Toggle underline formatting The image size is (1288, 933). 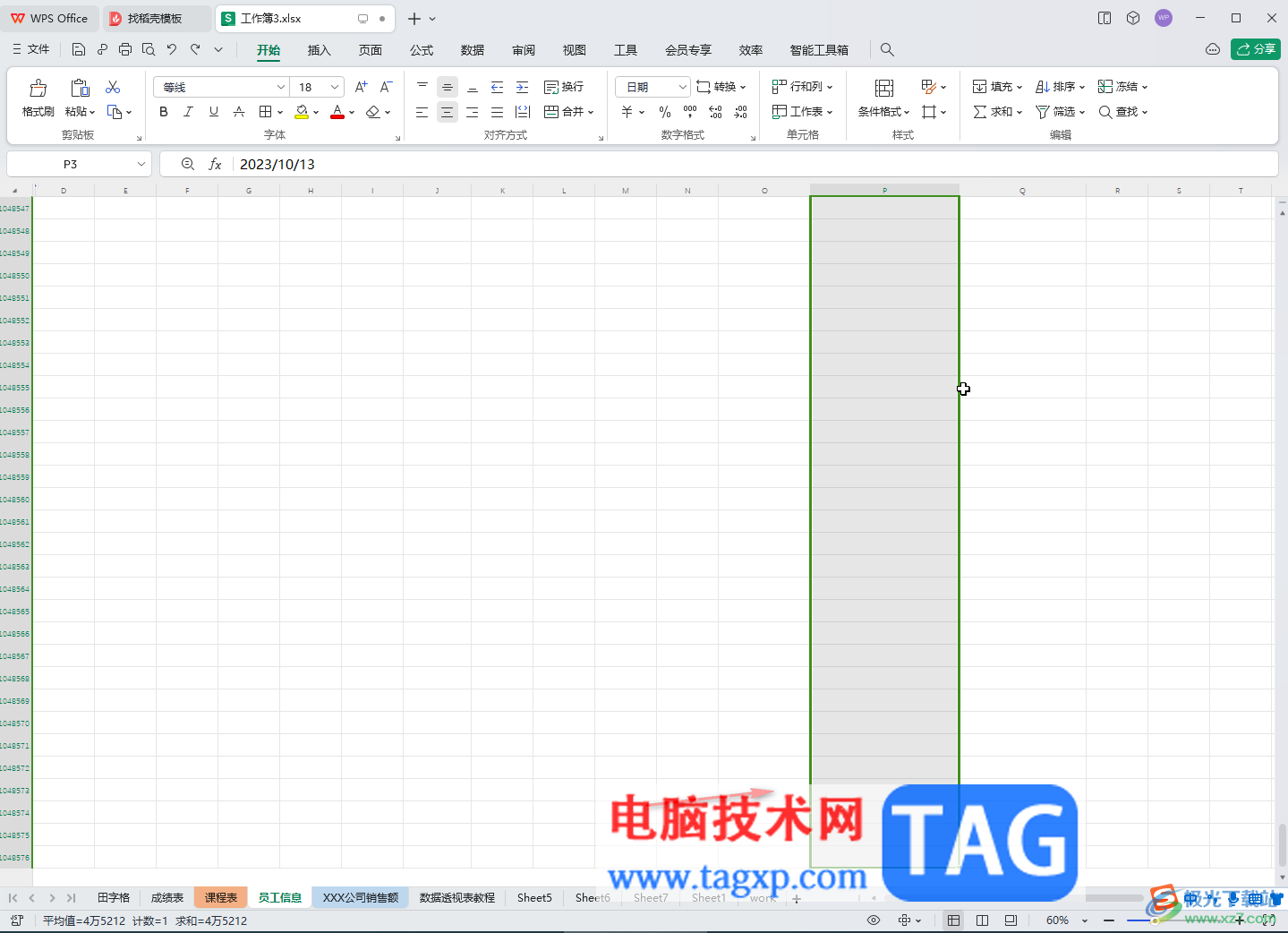pos(213,112)
